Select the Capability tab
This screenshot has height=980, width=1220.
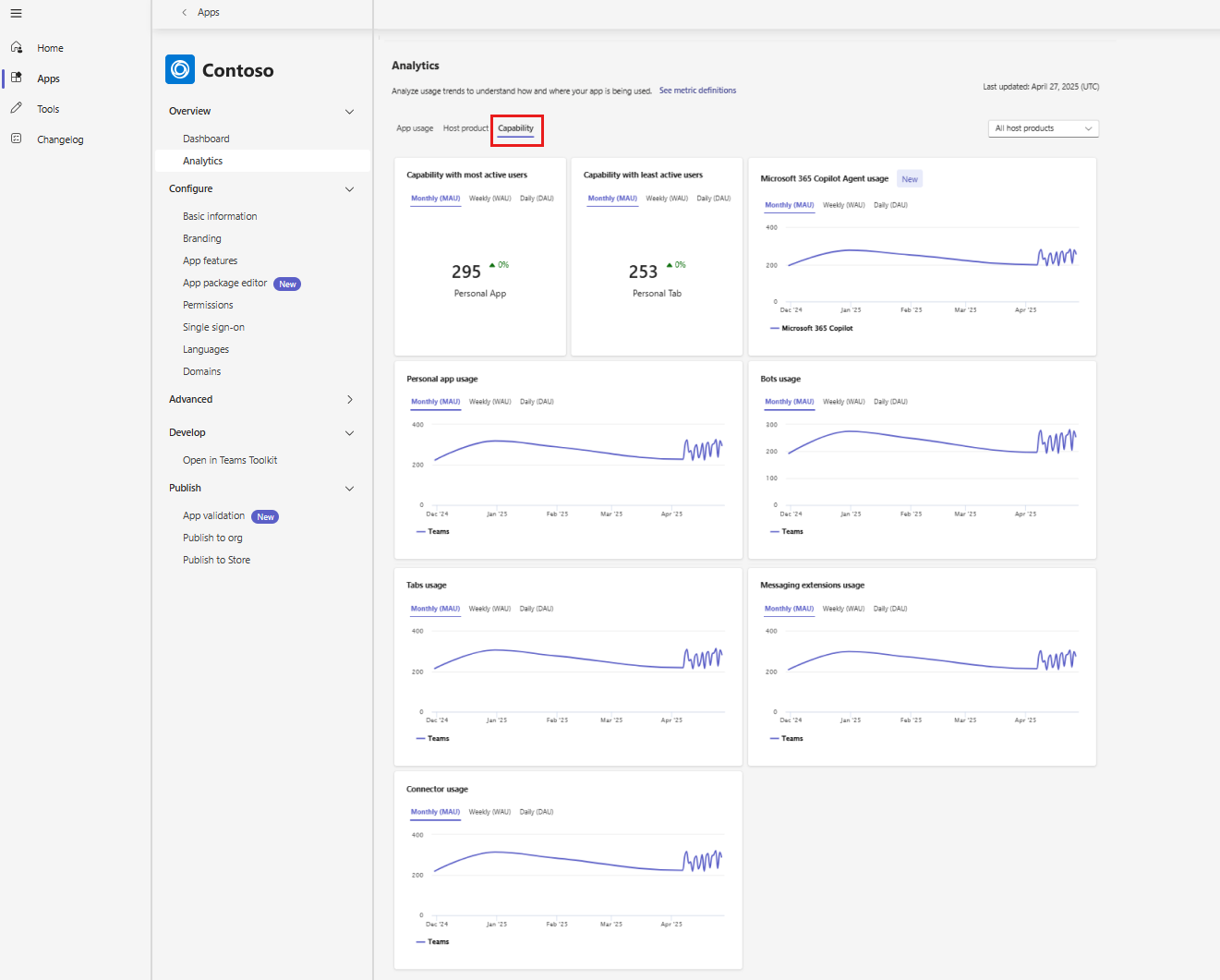515,128
